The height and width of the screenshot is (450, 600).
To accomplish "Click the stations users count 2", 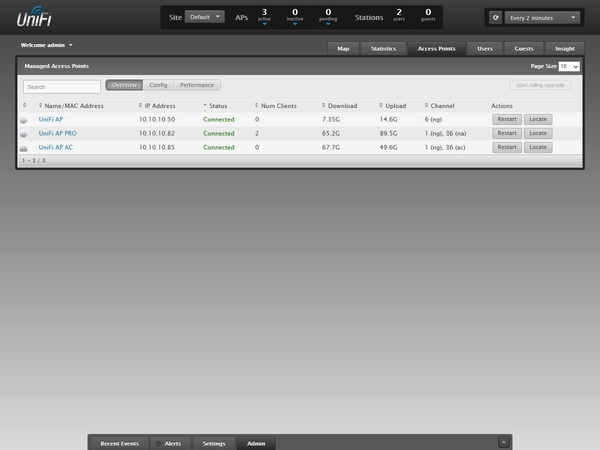I will 399,15.
